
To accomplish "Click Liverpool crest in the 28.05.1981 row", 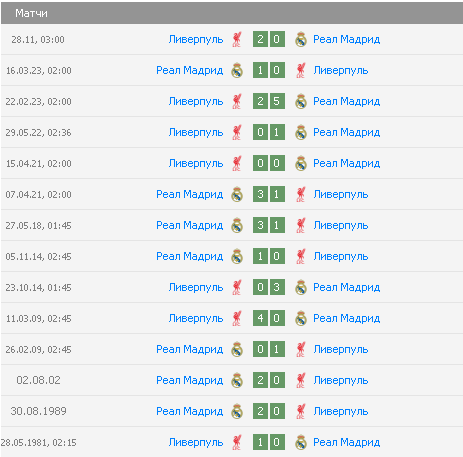I will [237, 442].
